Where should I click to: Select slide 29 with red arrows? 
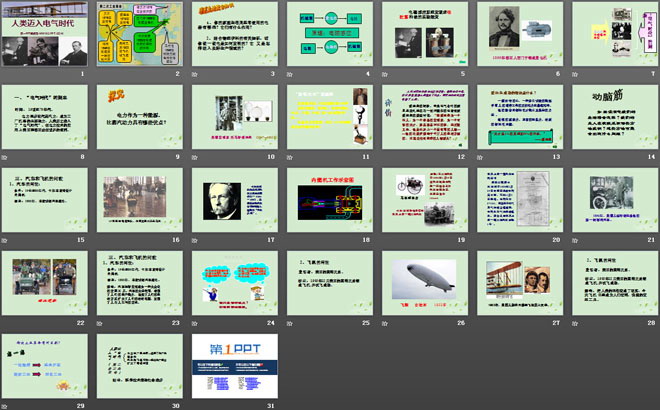(x=45, y=366)
